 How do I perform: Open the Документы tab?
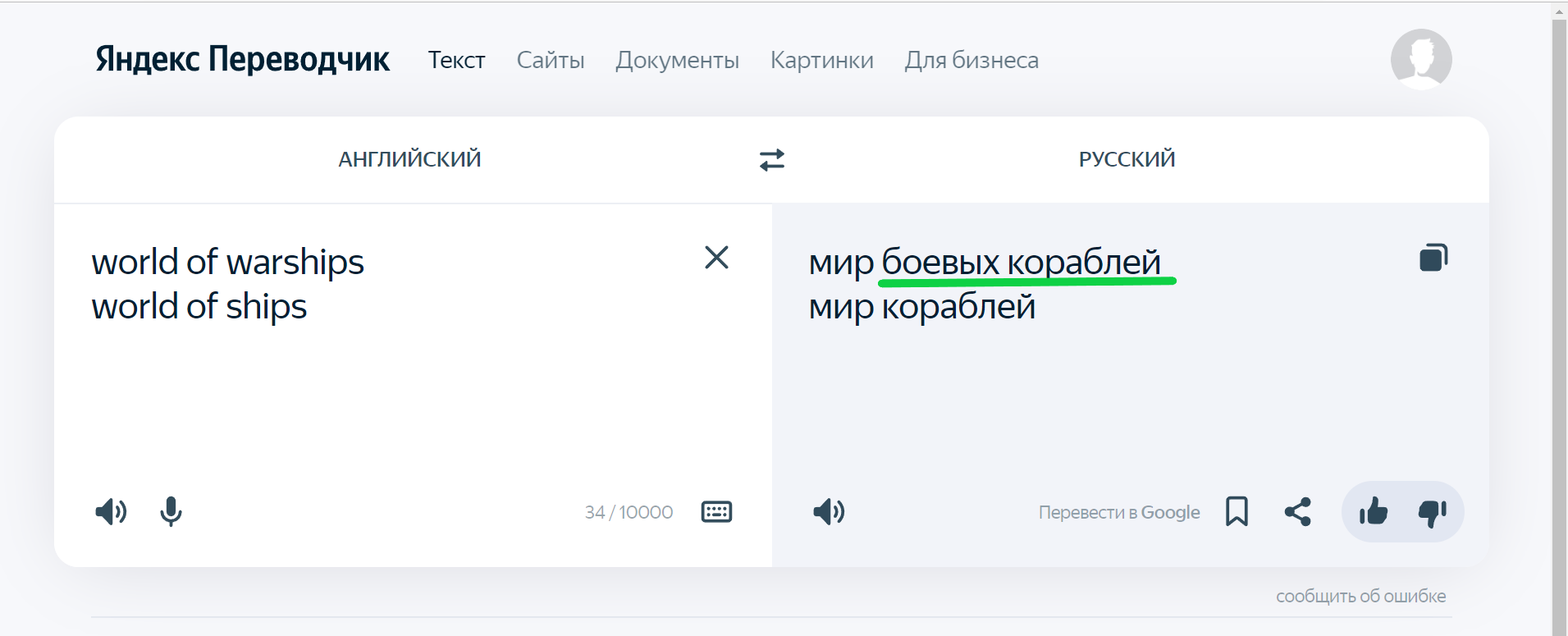click(677, 61)
